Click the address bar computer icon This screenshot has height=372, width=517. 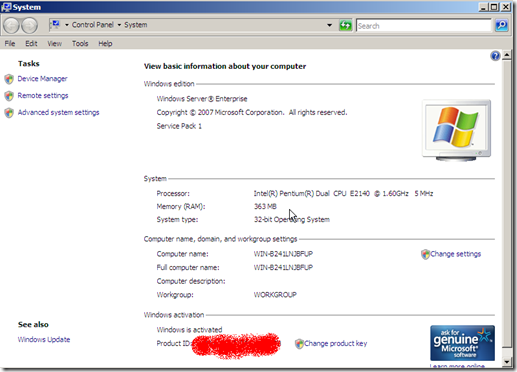[56, 25]
